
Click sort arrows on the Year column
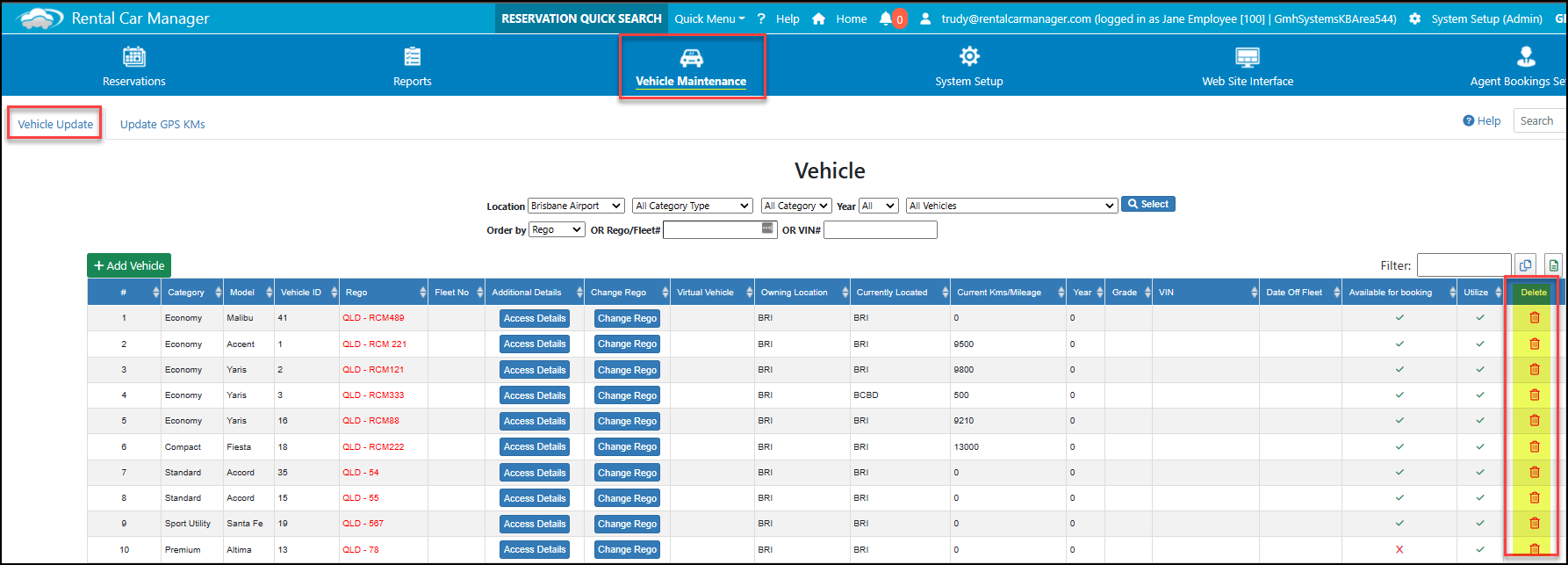pos(1098,293)
